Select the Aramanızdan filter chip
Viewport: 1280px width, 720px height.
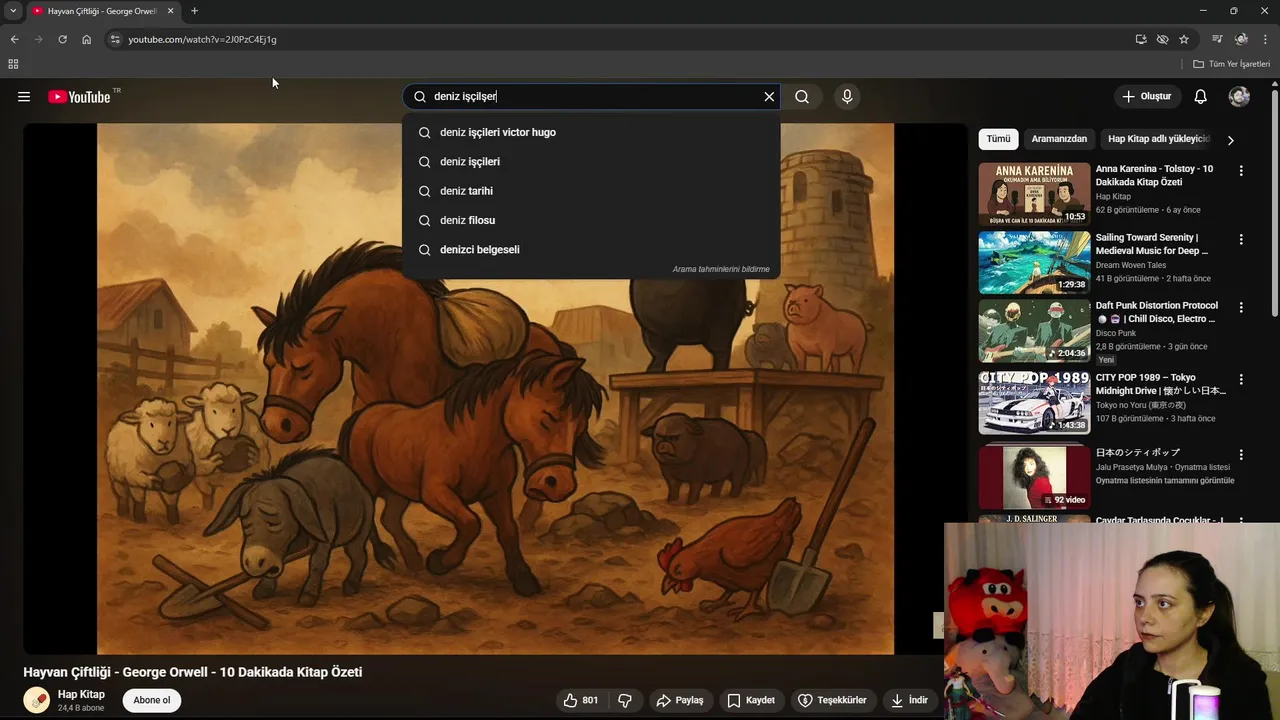pyautogui.click(x=1059, y=139)
